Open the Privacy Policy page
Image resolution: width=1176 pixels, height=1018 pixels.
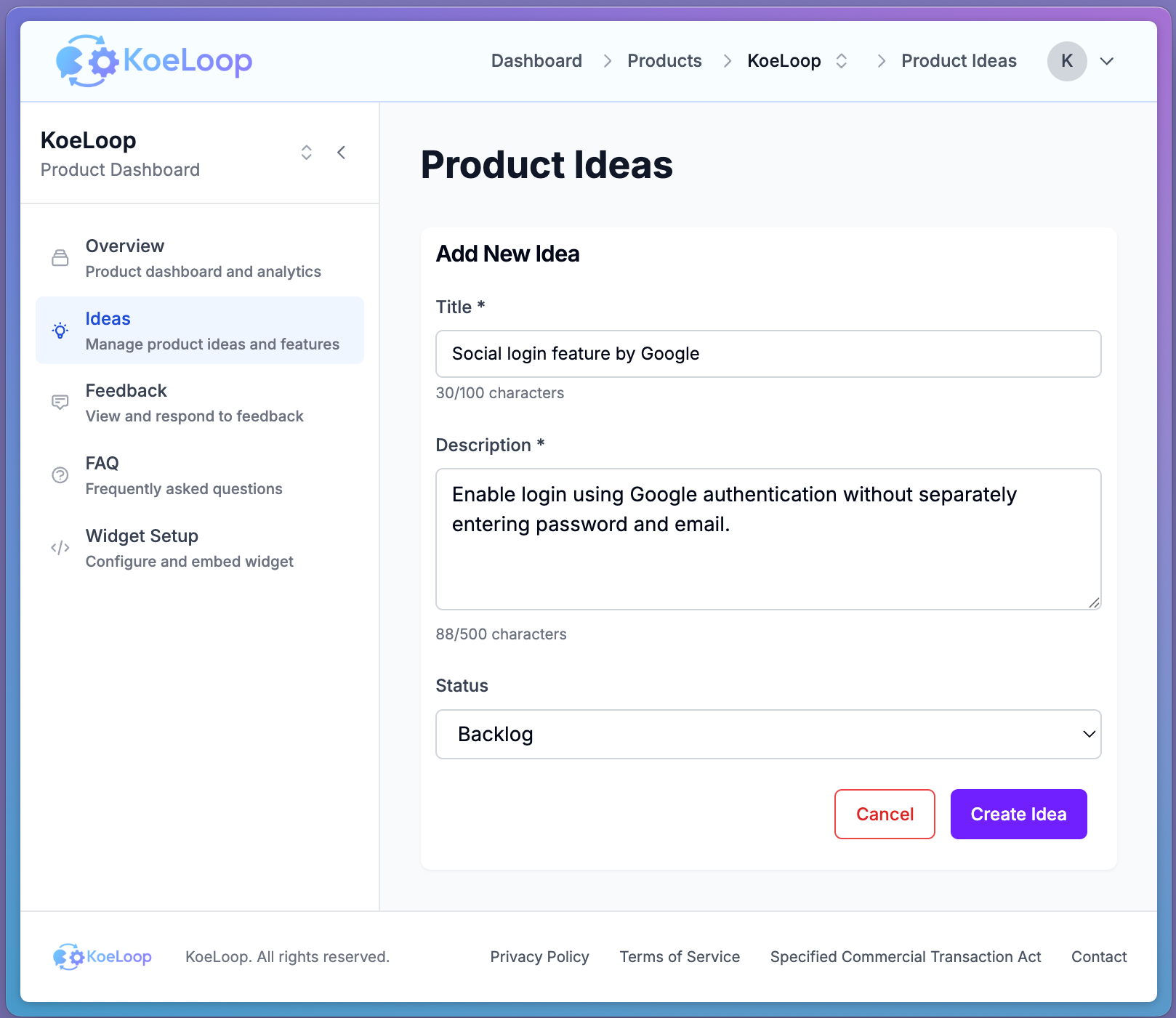[539, 956]
